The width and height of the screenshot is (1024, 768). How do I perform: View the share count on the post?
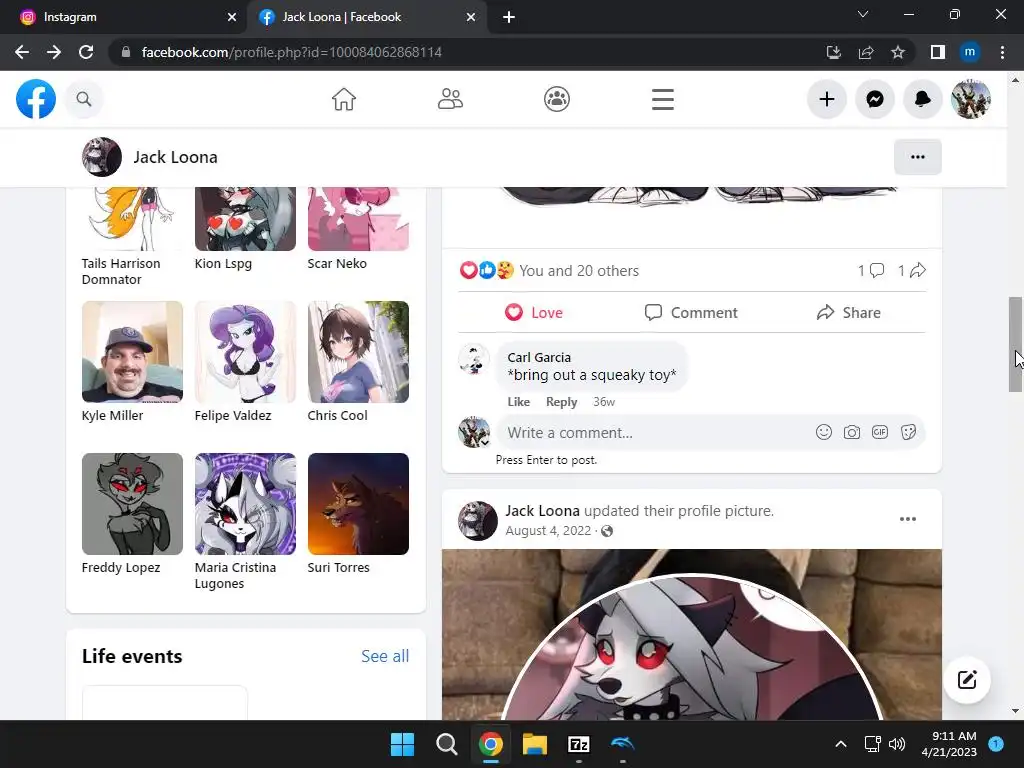[912, 270]
